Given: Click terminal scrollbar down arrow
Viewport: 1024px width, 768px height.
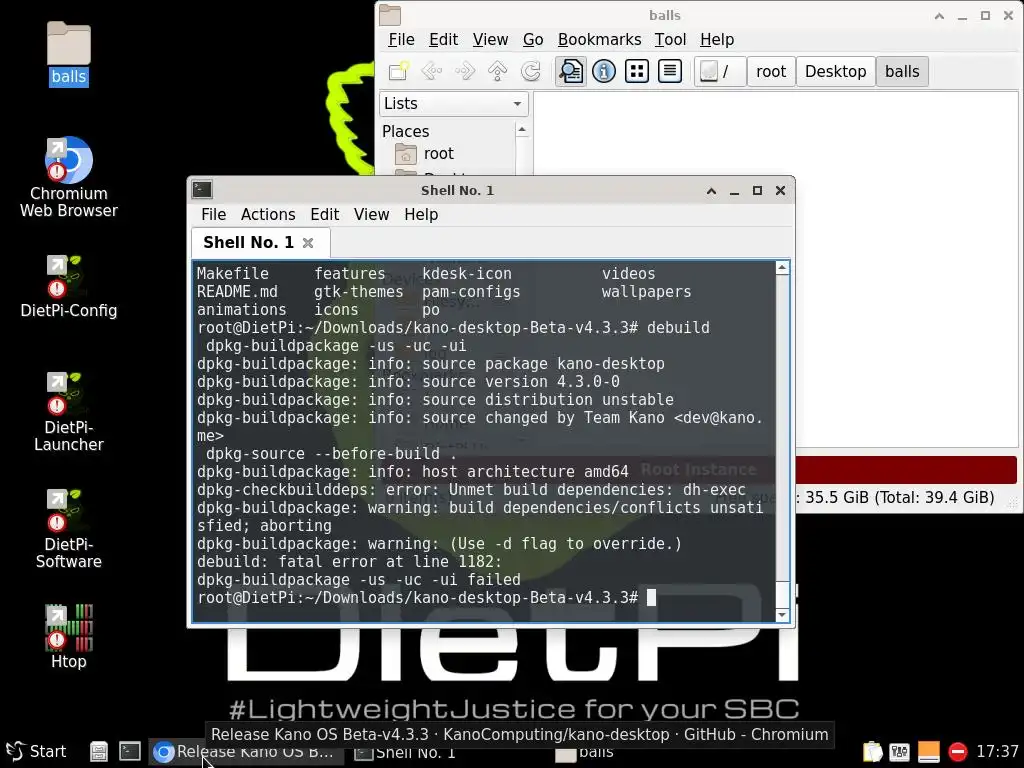Looking at the screenshot, I should coord(782,615).
